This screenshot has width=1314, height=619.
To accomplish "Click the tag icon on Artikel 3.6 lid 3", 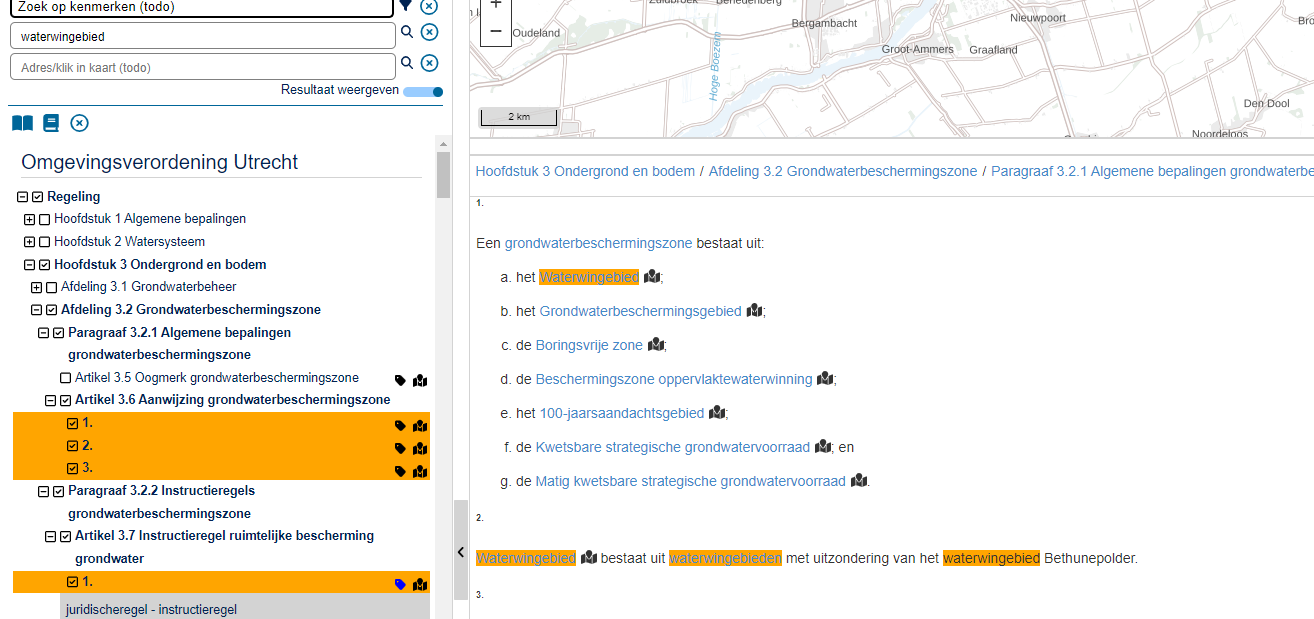I will 400,471.
